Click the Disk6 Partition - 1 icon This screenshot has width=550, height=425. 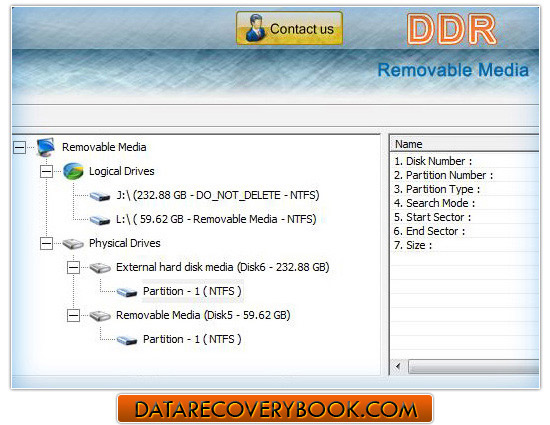click(127, 292)
